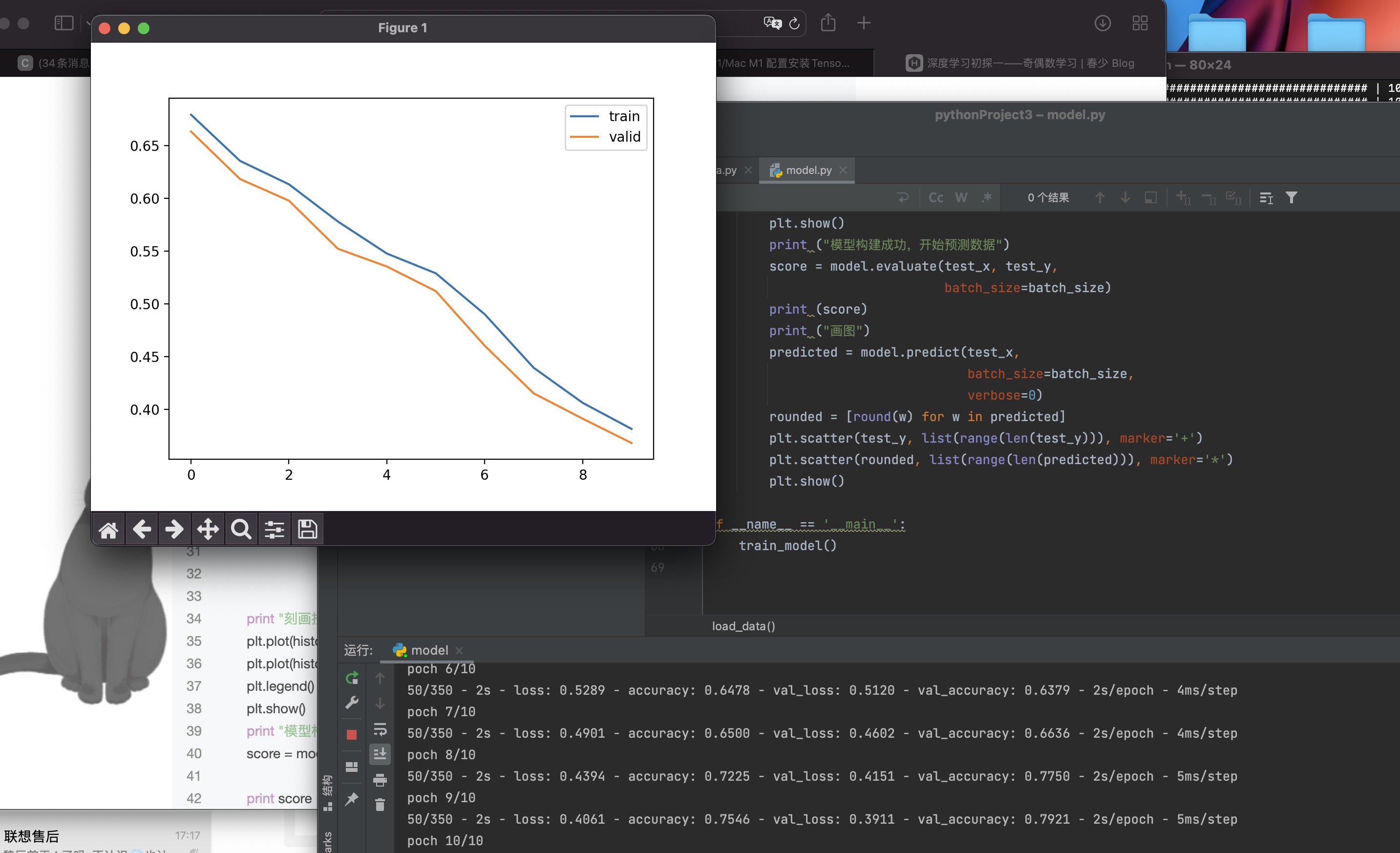Viewport: 1400px width, 853px height.
Task: Toggle Words (W) option in search bar
Action: pyautogui.click(x=961, y=198)
